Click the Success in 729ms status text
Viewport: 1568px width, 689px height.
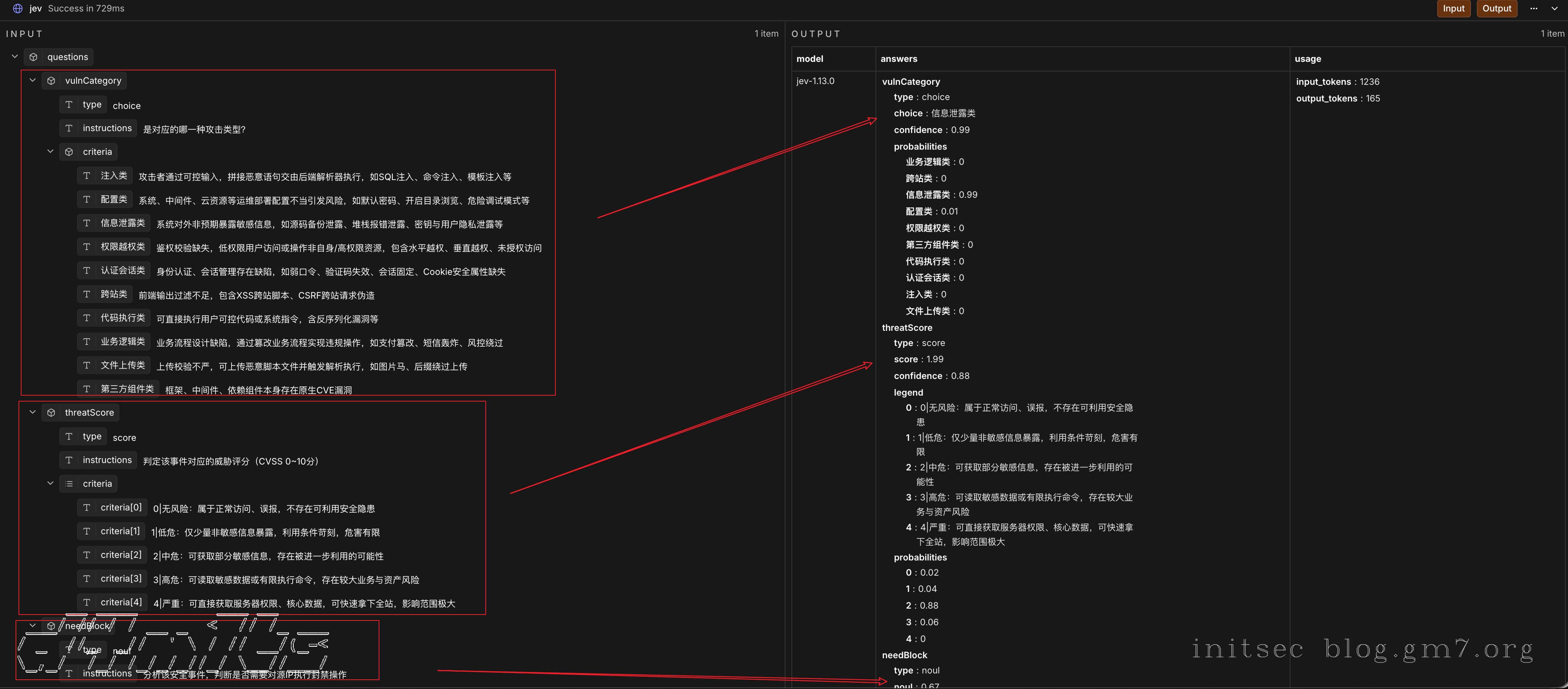86,9
